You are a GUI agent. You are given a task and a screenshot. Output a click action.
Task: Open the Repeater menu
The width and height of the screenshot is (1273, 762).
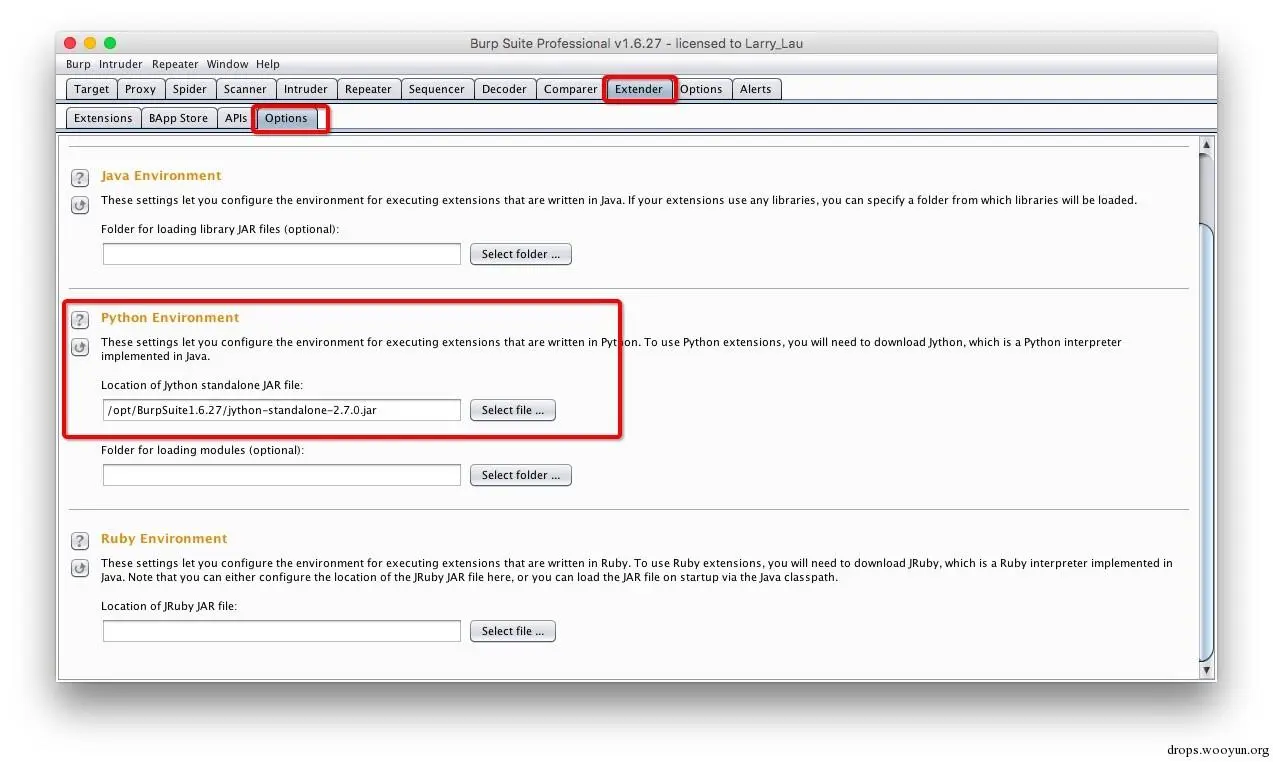(175, 64)
